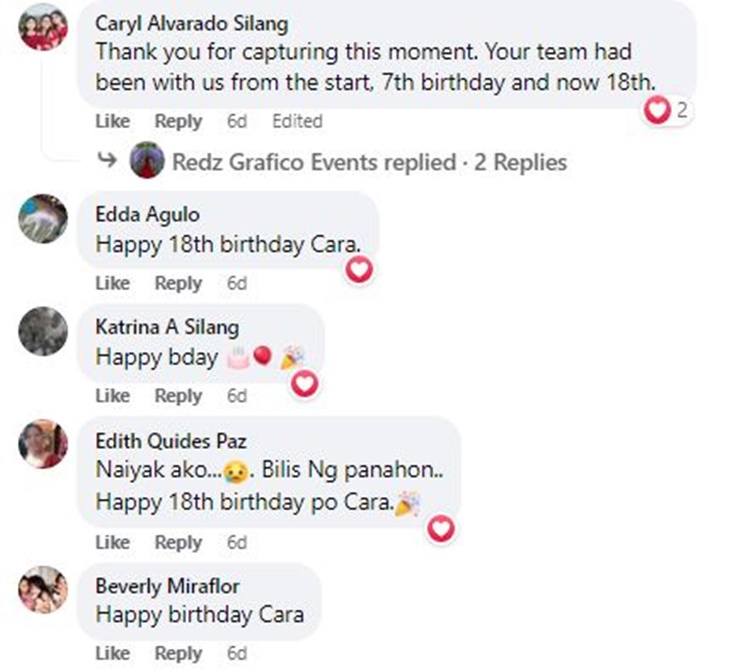Click heart reaction on Katrina's comment

[x=304, y=382]
